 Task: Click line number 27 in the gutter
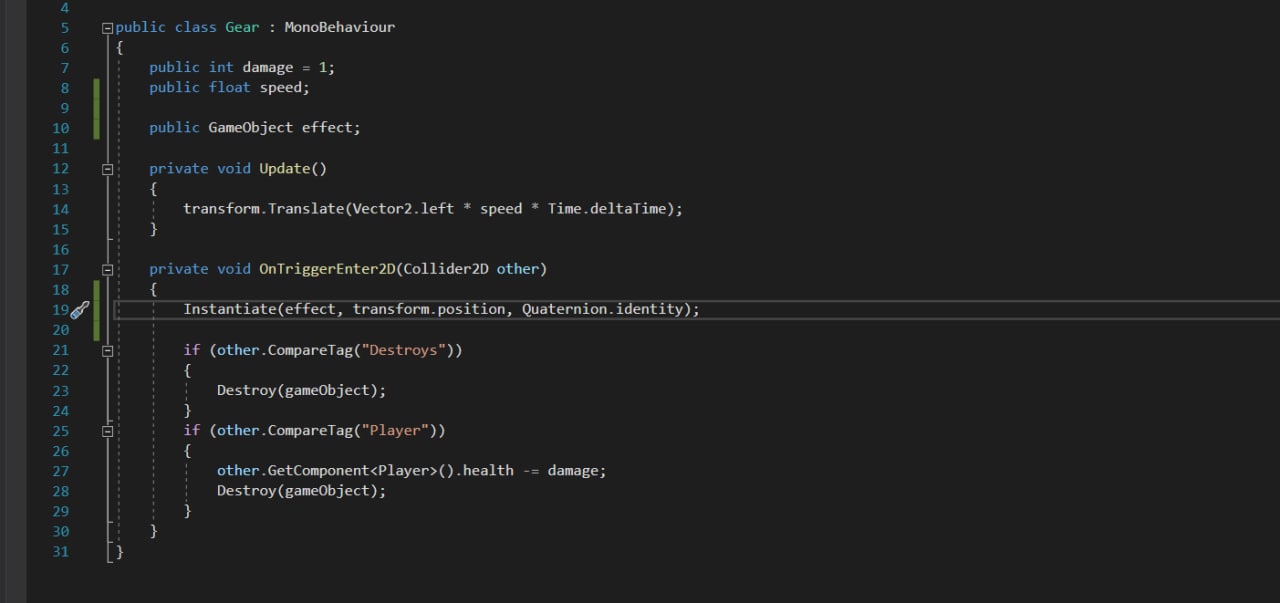tap(61, 471)
